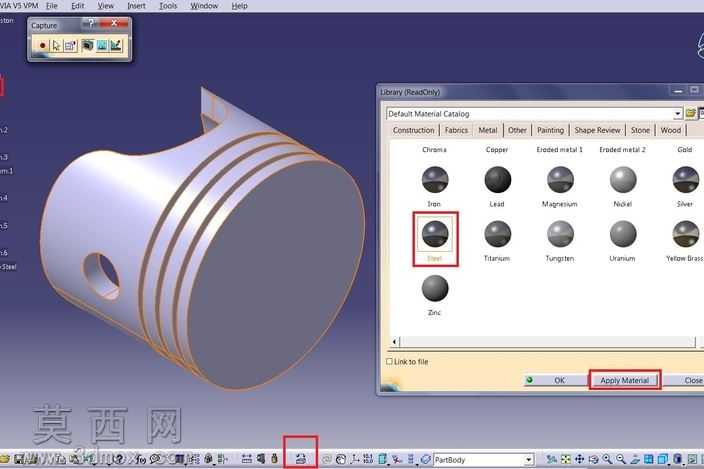
Task: Switch to the Fabrics tab
Action: (456, 130)
